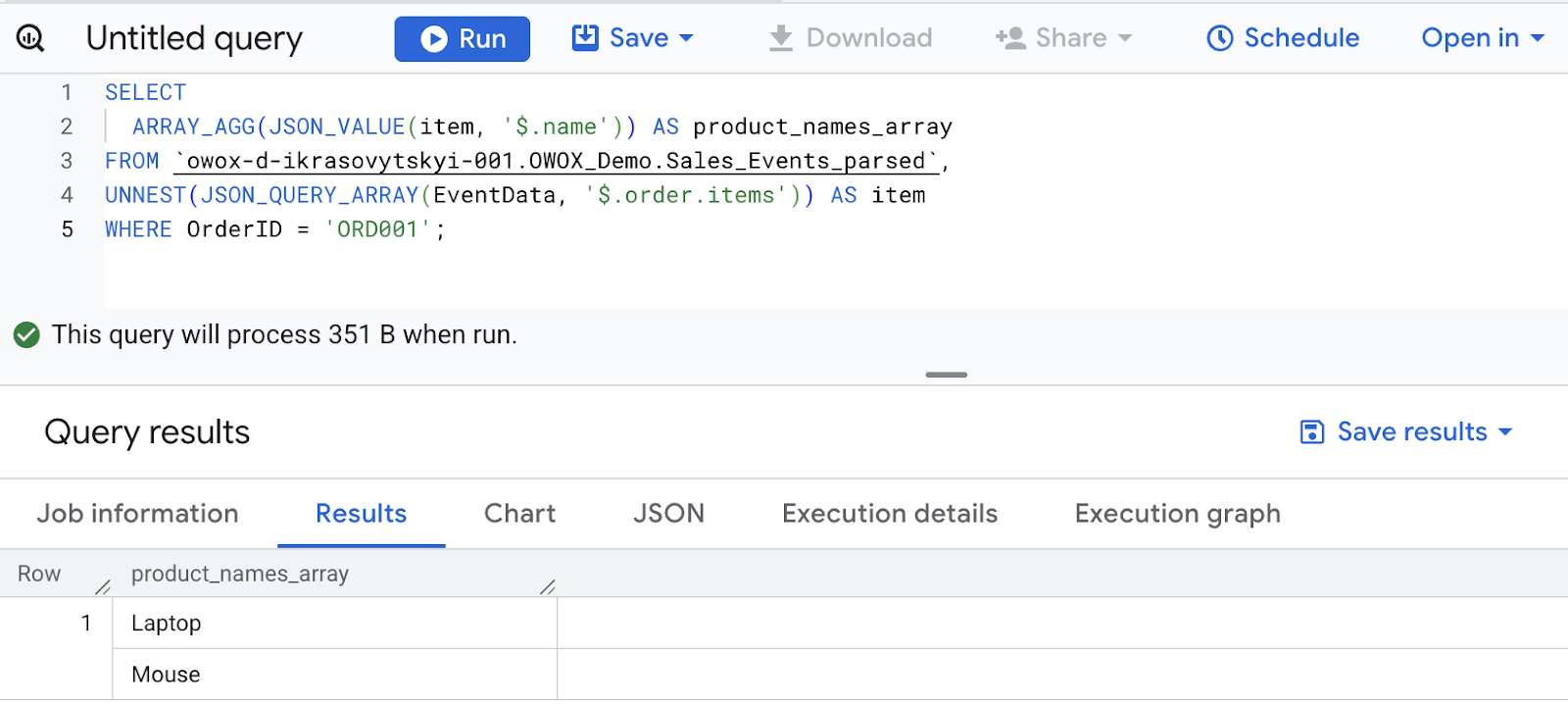The width and height of the screenshot is (1568, 704).
Task: Click the product_names_array column header
Action: click(x=240, y=574)
